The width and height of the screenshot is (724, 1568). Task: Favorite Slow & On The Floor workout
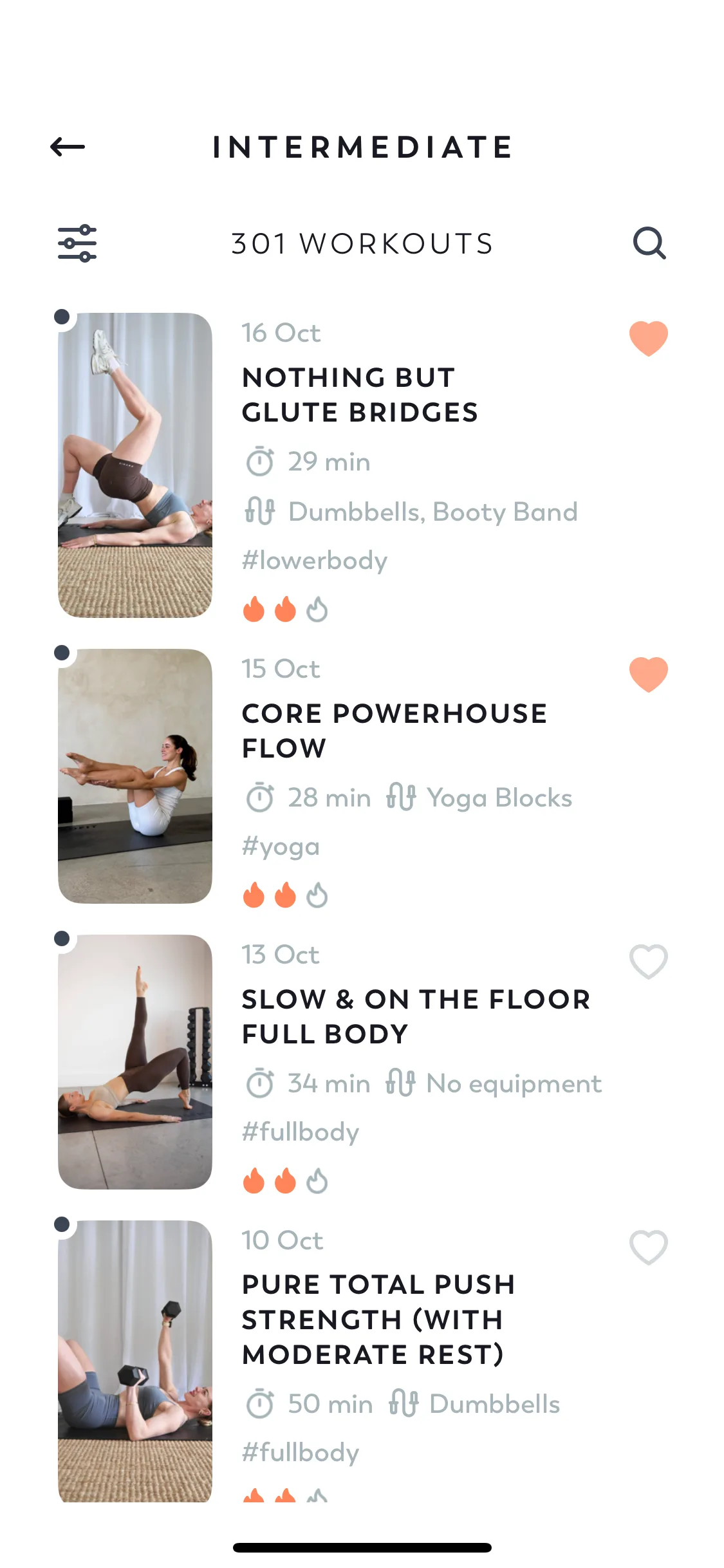pyautogui.click(x=648, y=961)
